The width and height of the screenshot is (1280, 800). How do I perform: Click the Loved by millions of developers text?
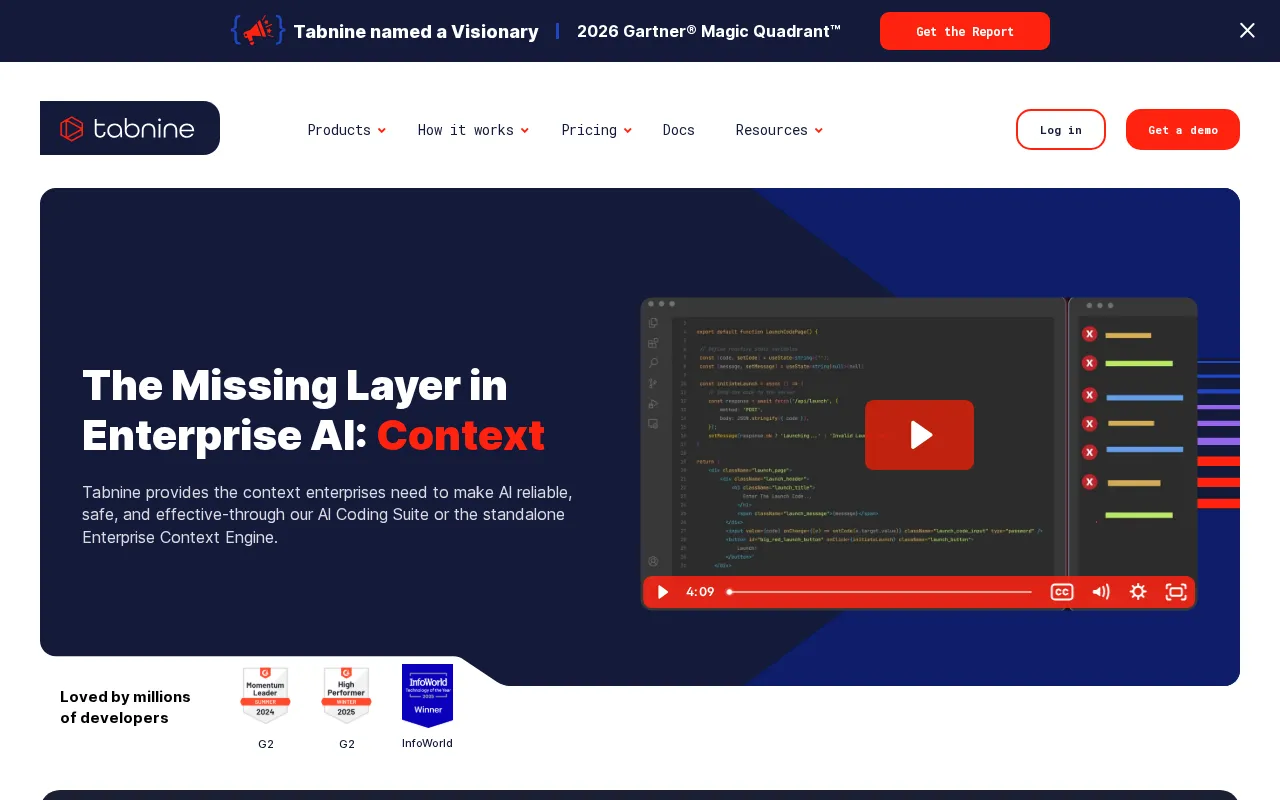pyautogui.click(x=125, y=707)
